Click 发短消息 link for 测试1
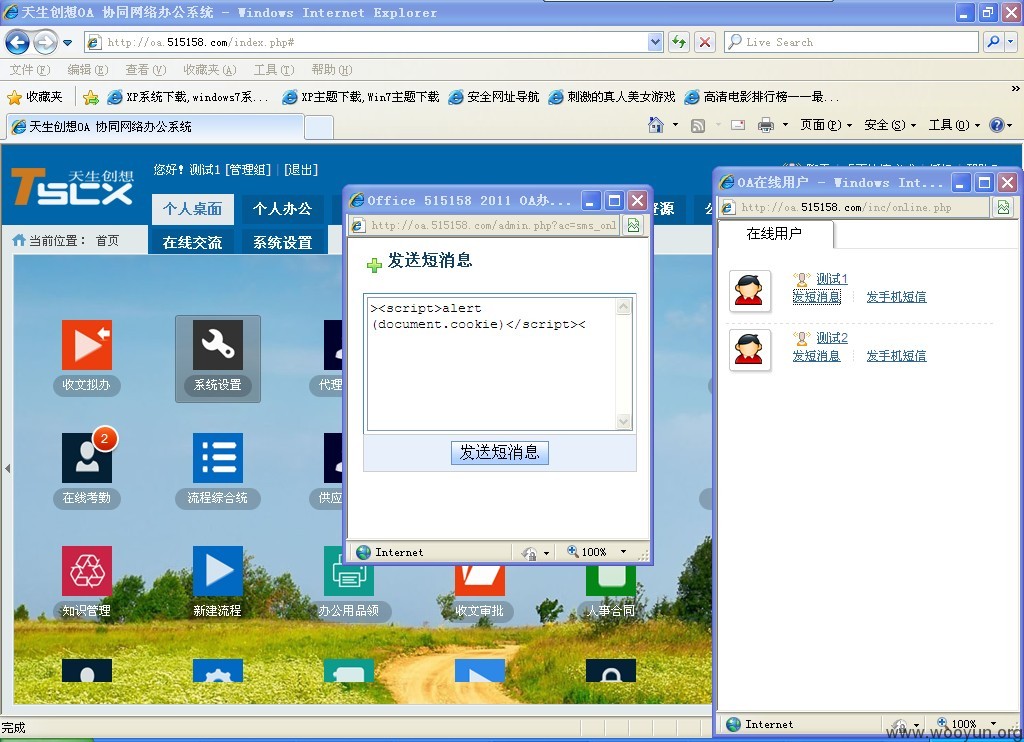 (816, 297)
